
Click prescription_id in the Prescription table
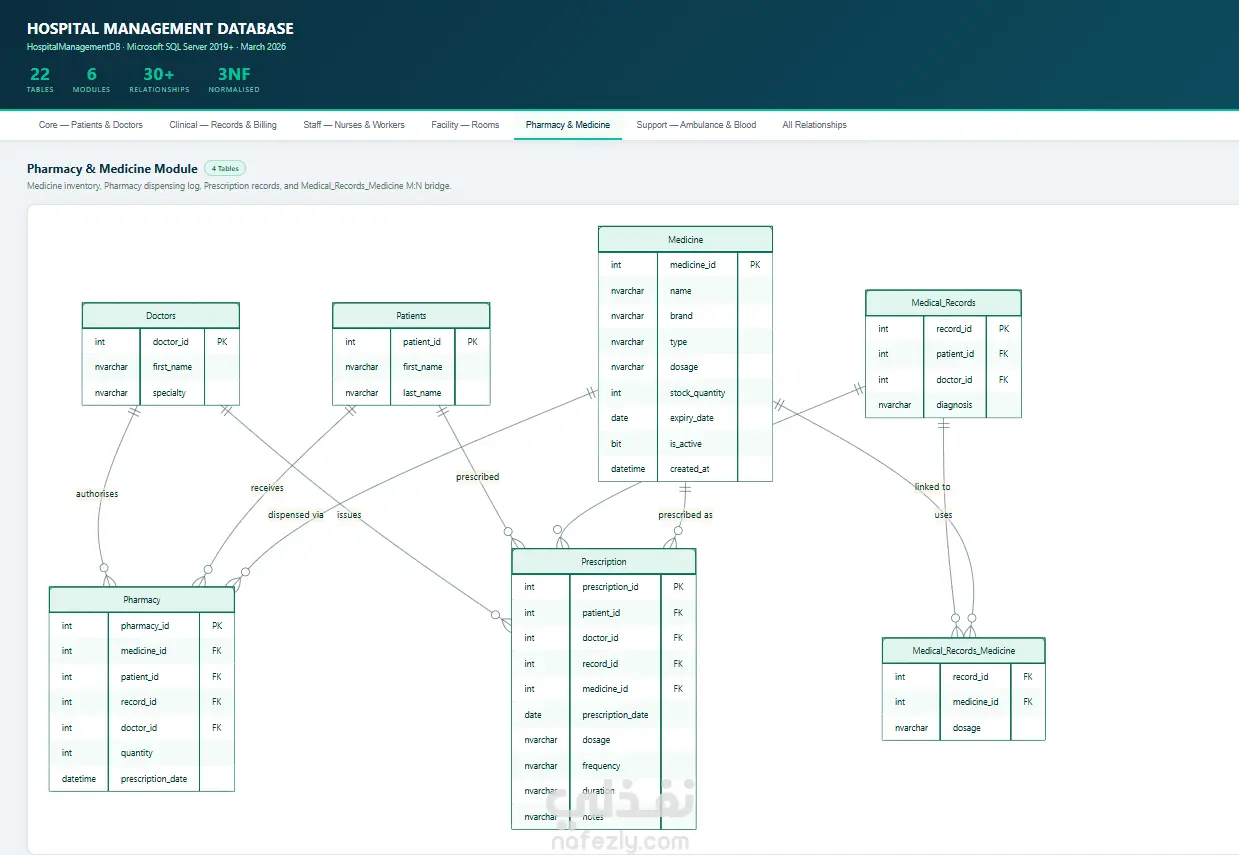coord(610,587)
